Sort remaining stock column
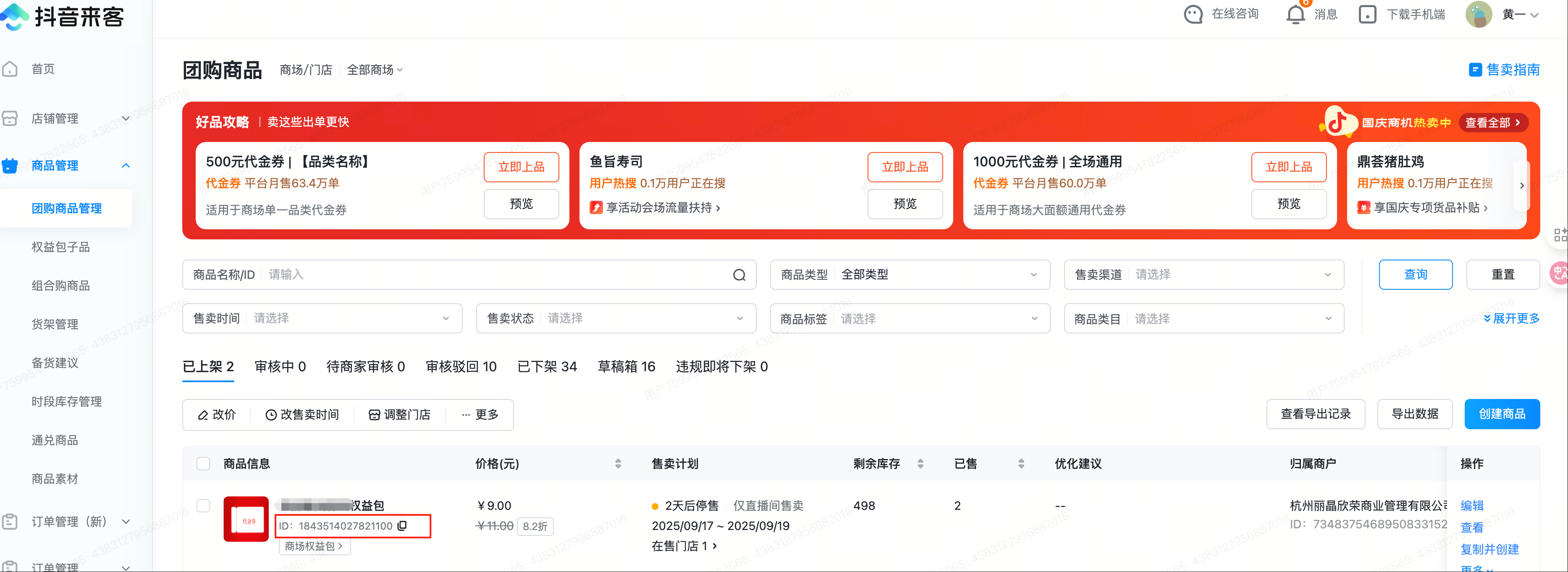Screen dimensions: 1568x572 tap(920, 464)
